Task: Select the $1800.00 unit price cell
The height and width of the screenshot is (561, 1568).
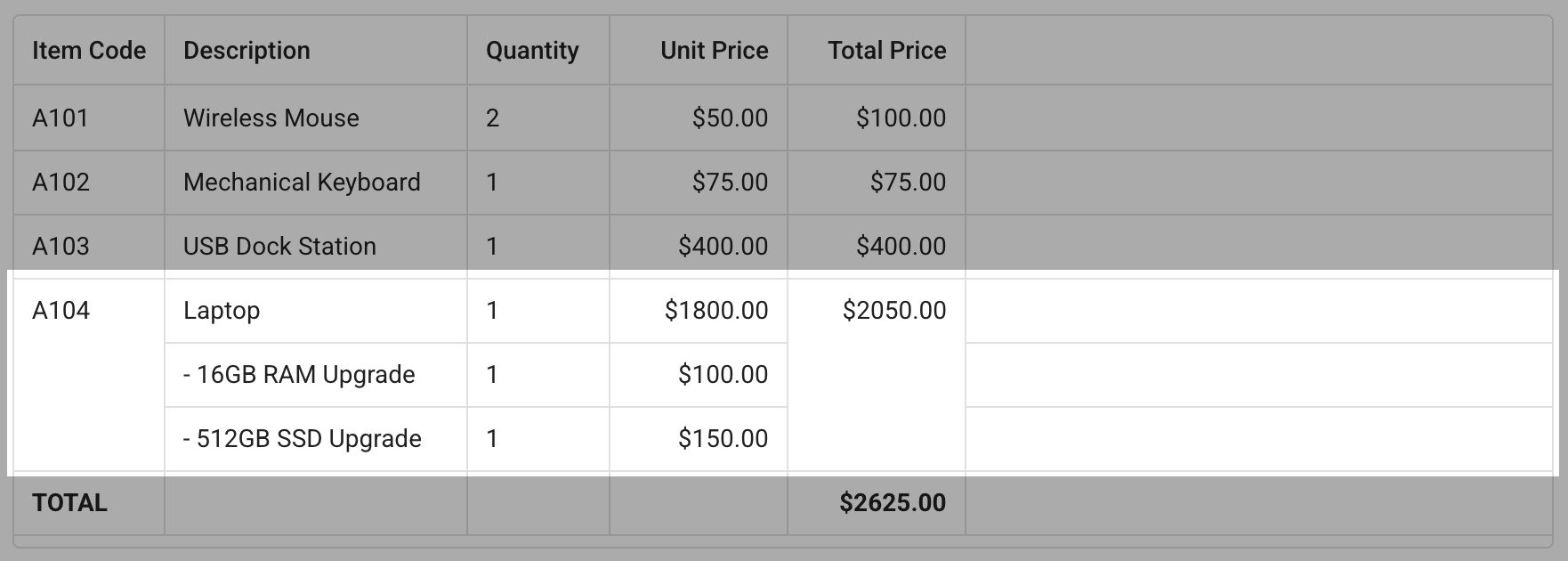Action: 715,311
